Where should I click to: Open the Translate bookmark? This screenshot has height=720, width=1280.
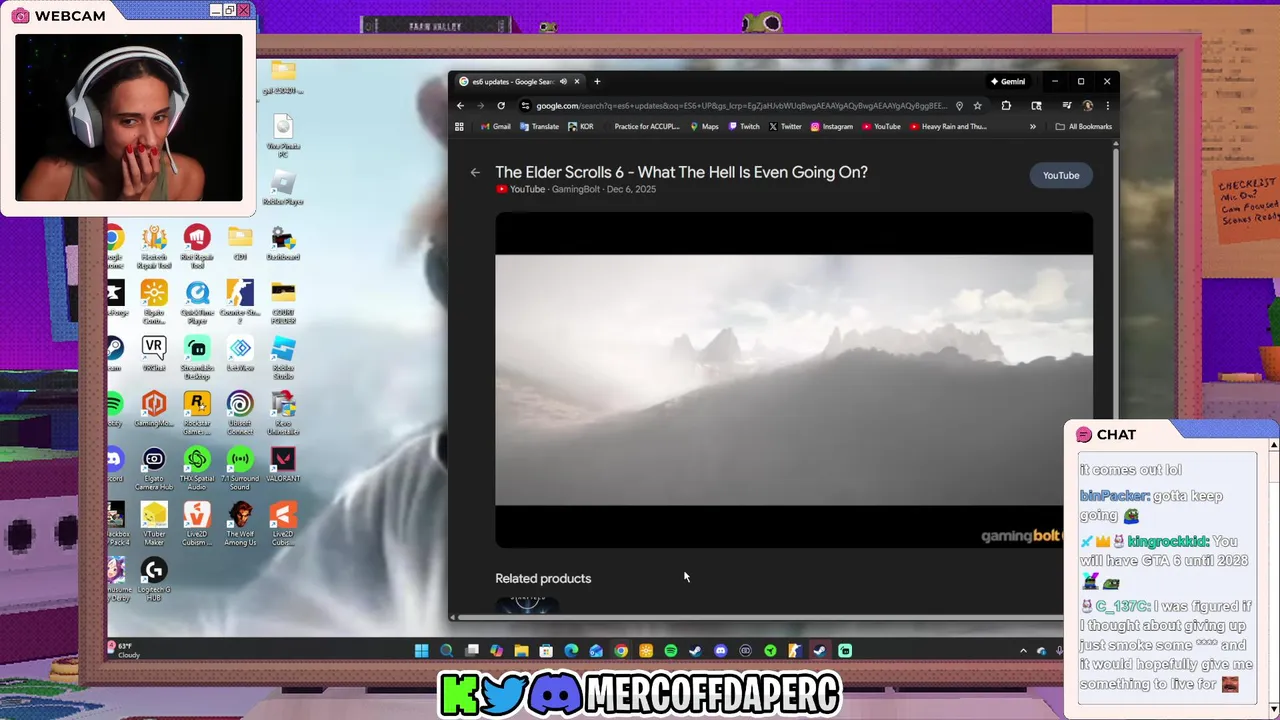point(539,127)
